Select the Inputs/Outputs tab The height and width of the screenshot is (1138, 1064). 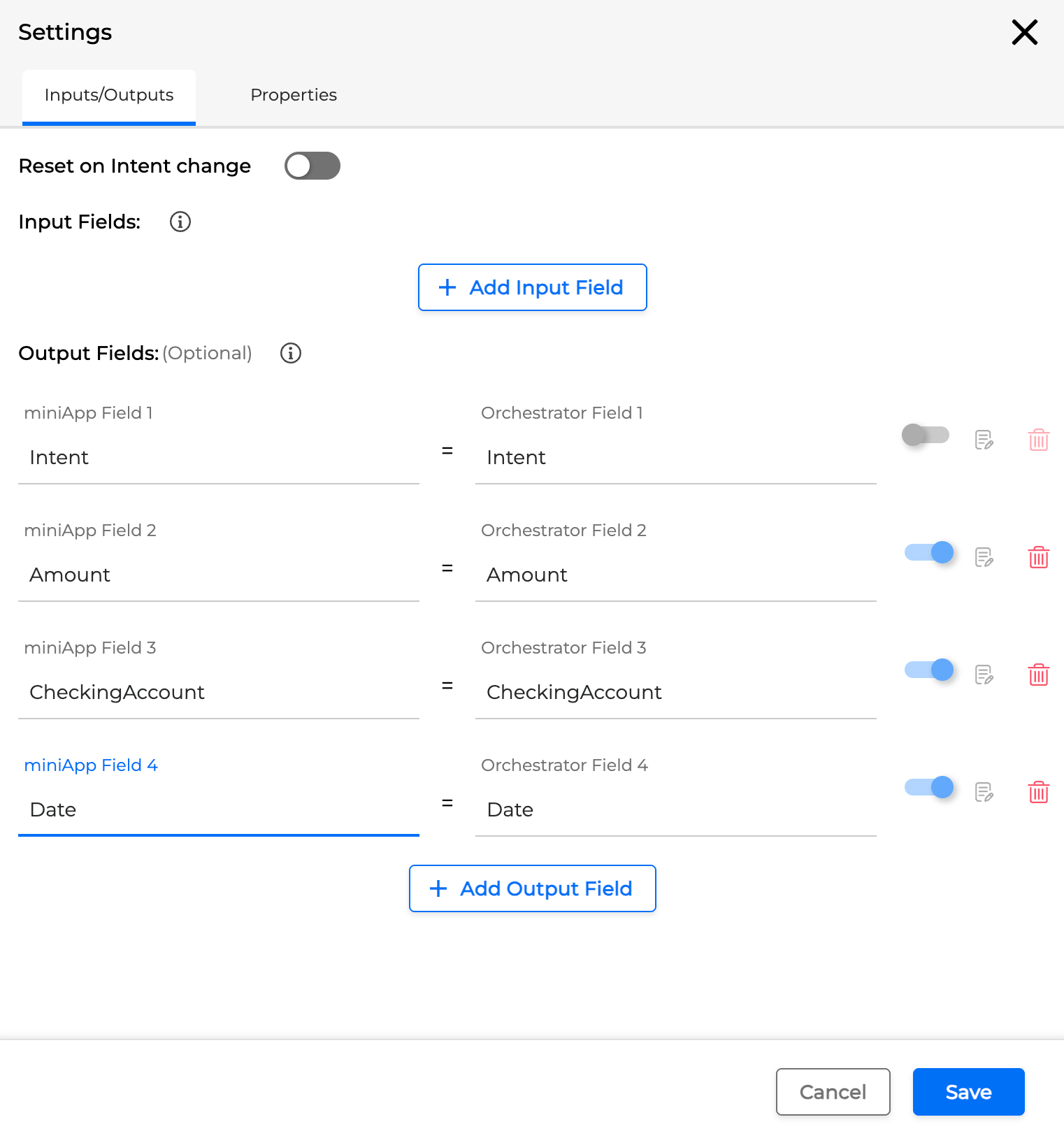(109, 95)
